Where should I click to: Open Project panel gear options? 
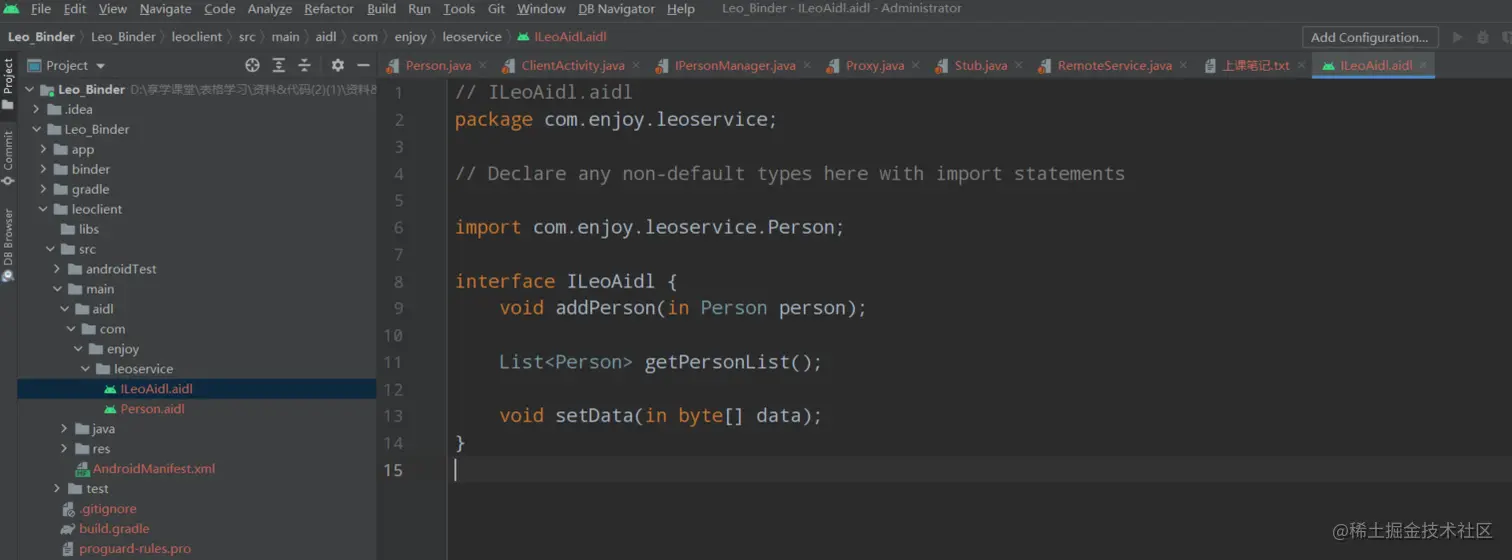pyautogui.click(x=338, y=65)
